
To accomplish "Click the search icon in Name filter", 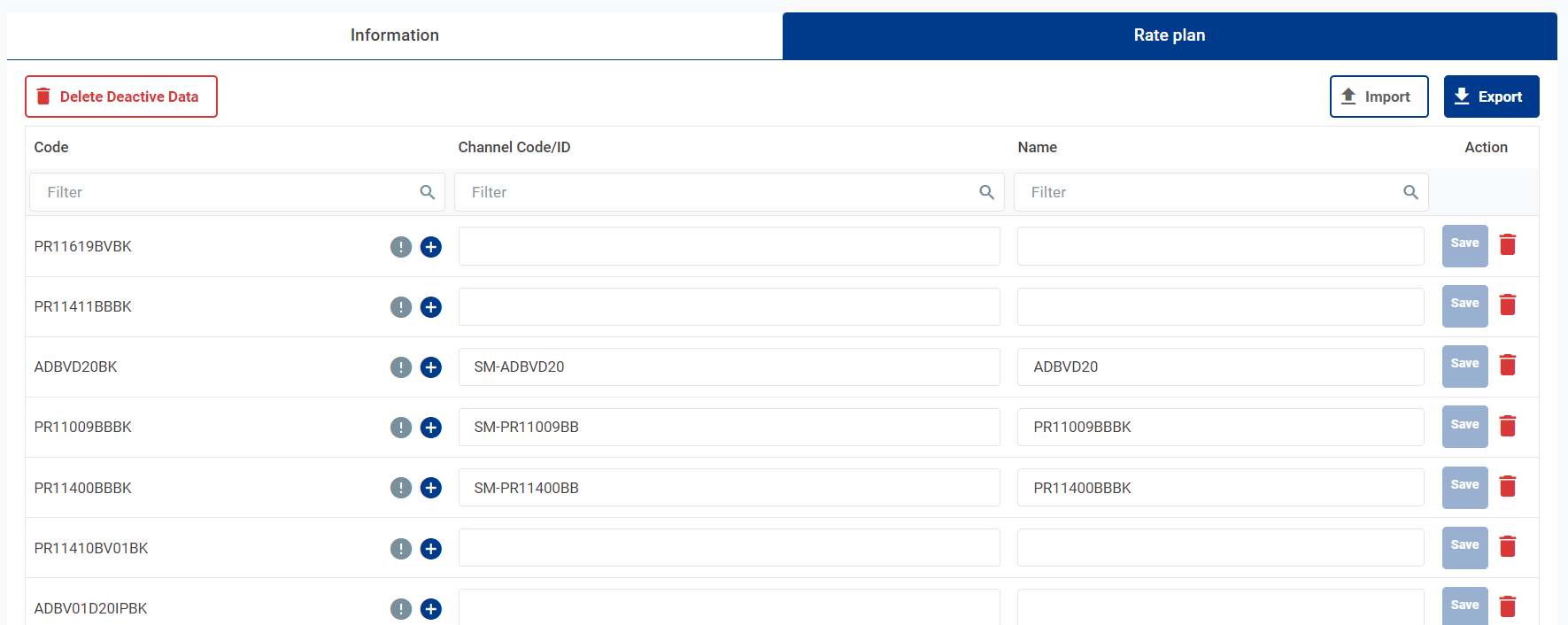I will (x=1410, y=192).
